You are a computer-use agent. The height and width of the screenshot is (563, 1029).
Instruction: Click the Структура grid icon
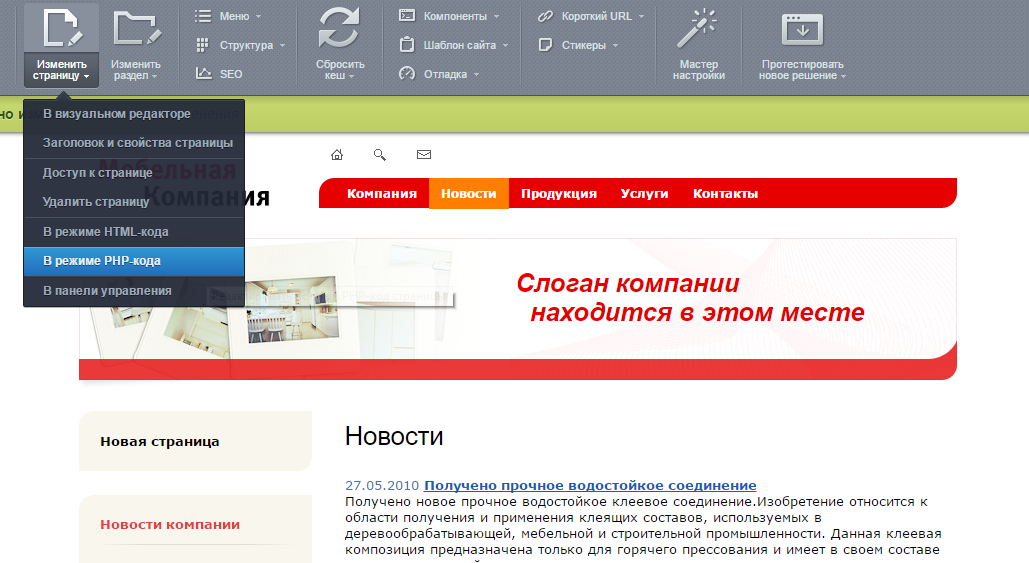click(x=203, y=45)
